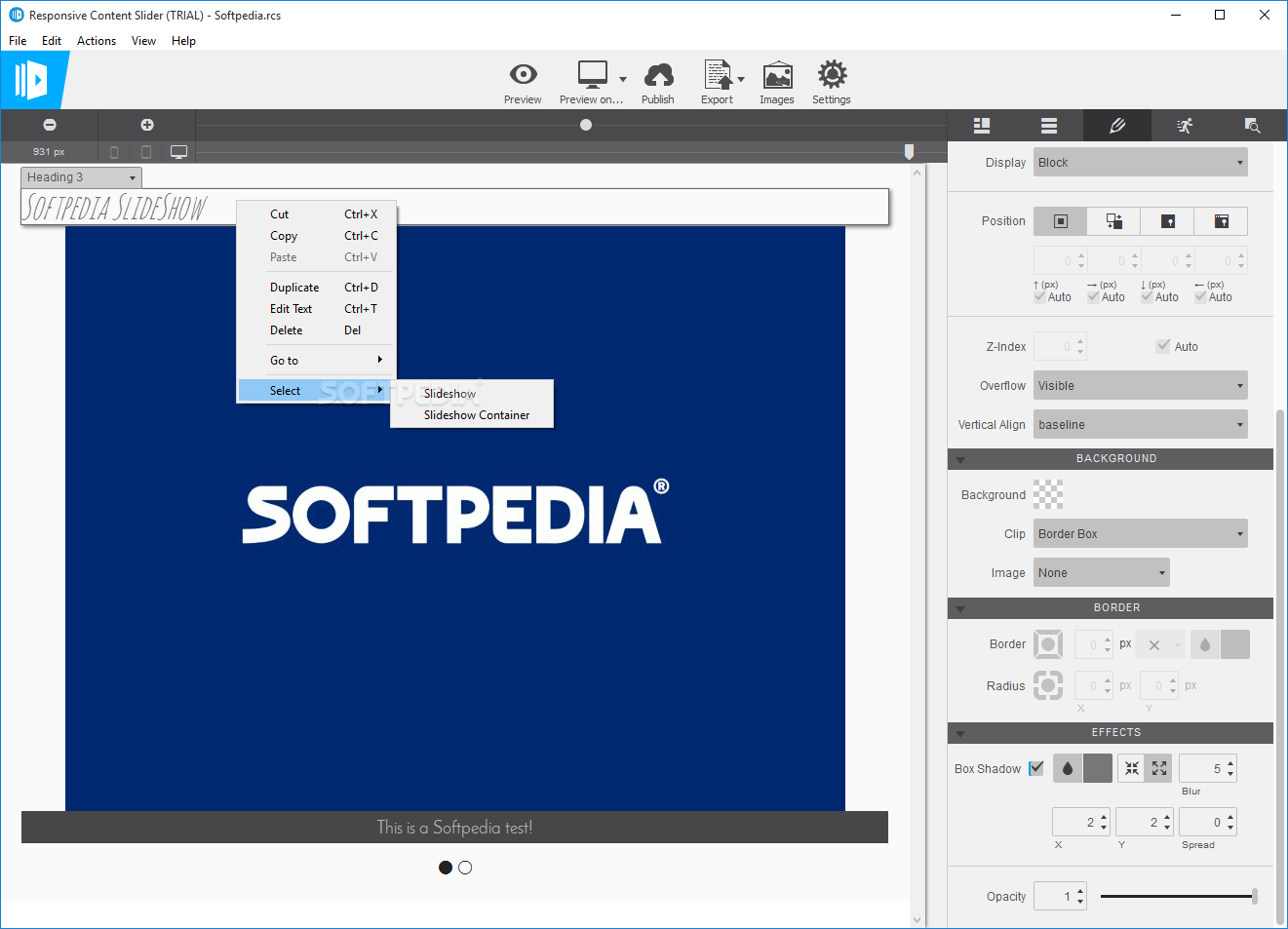Select the inset shadow icon
This screenshot has width=1288, height=929.
pyautogui.click(x=1132, y=769)
